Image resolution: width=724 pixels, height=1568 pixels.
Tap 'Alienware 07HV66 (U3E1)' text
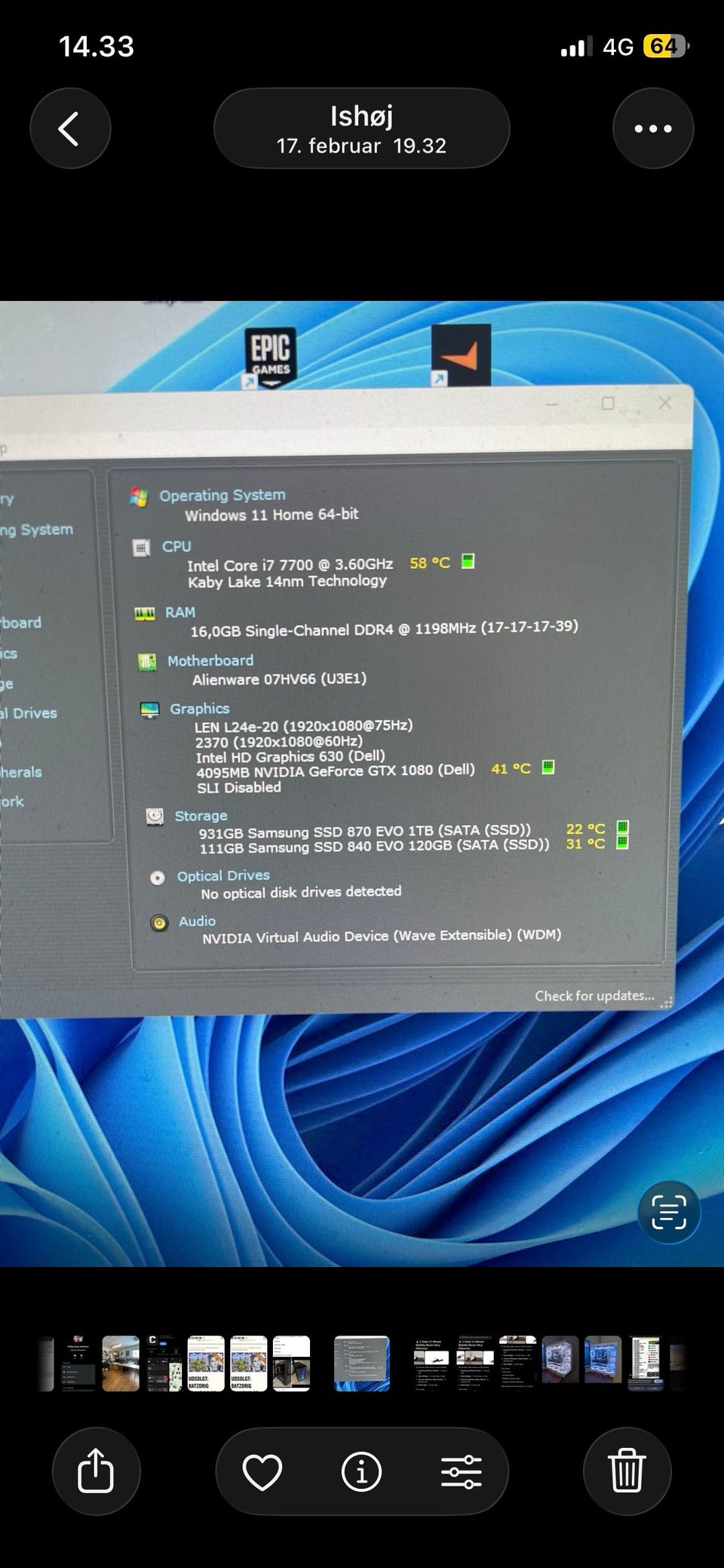coord(279,679)
